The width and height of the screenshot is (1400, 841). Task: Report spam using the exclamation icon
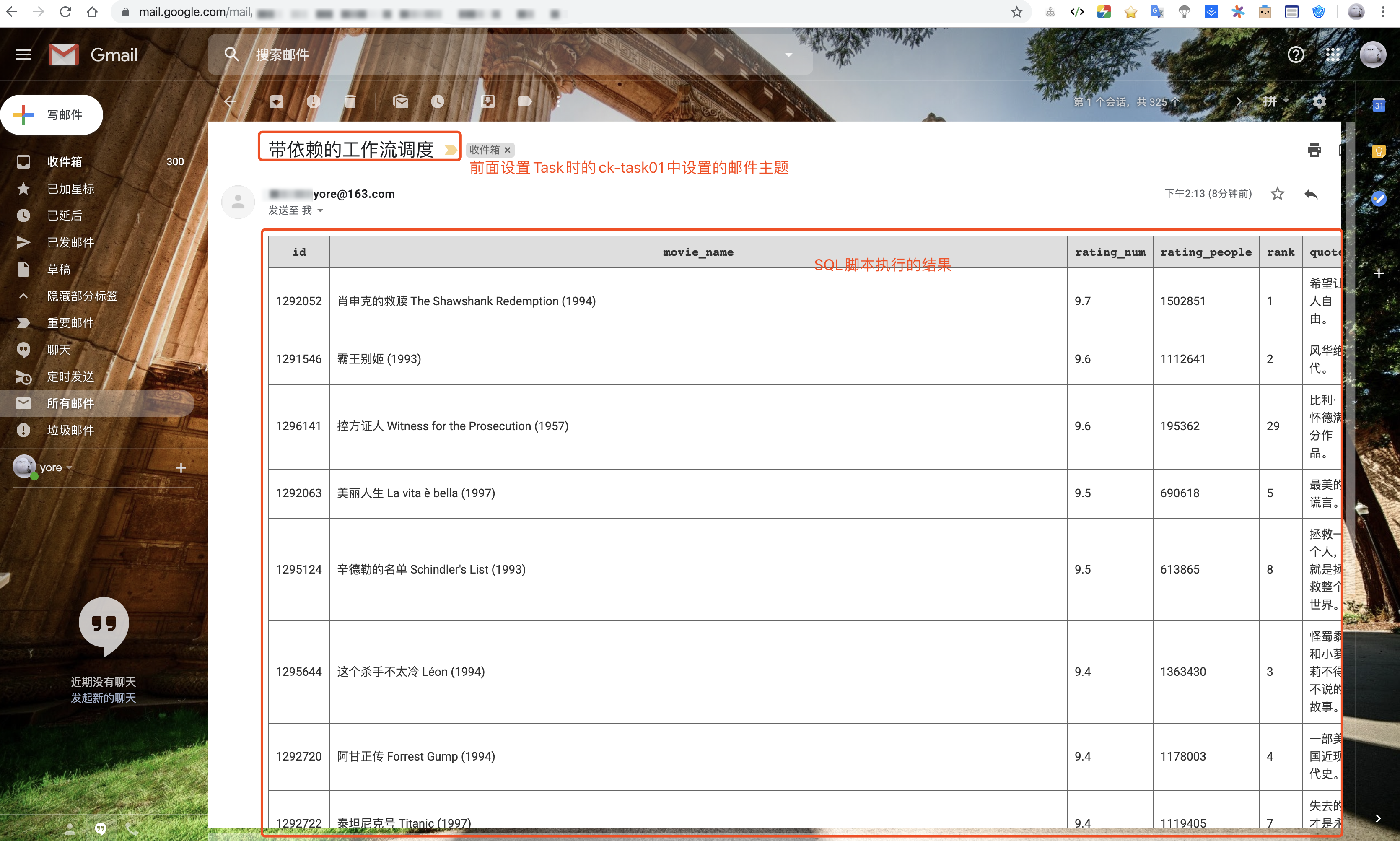tap(313, 101)
